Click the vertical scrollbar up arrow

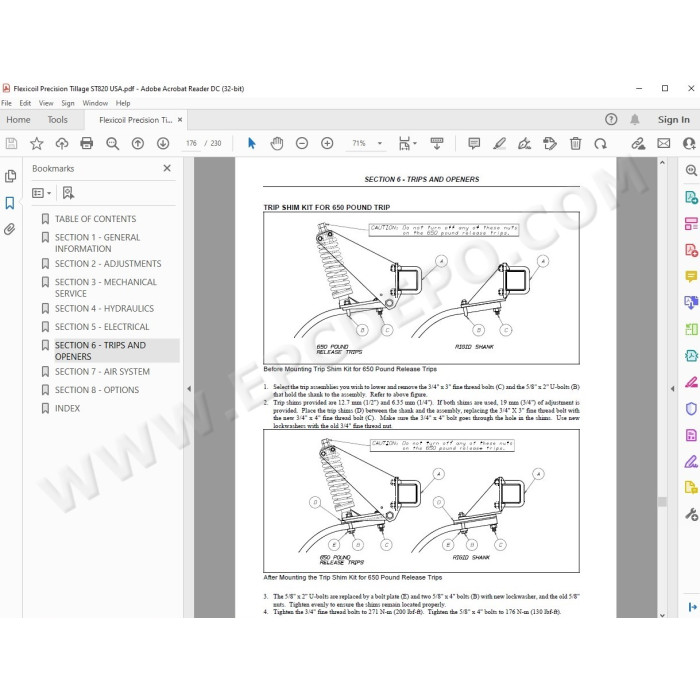(662, 163)
